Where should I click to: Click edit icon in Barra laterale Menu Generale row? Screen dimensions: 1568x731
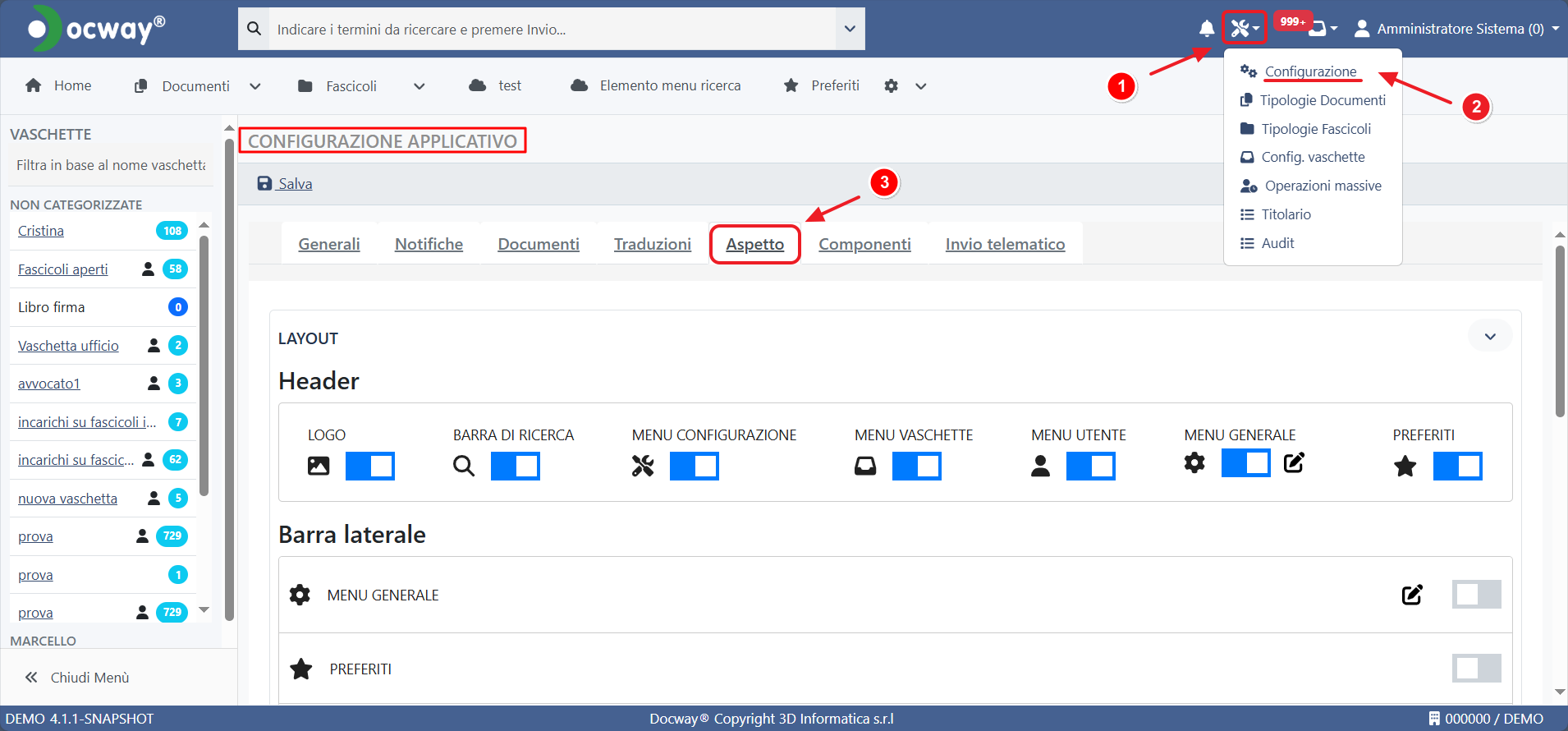tap(1411, 595)
